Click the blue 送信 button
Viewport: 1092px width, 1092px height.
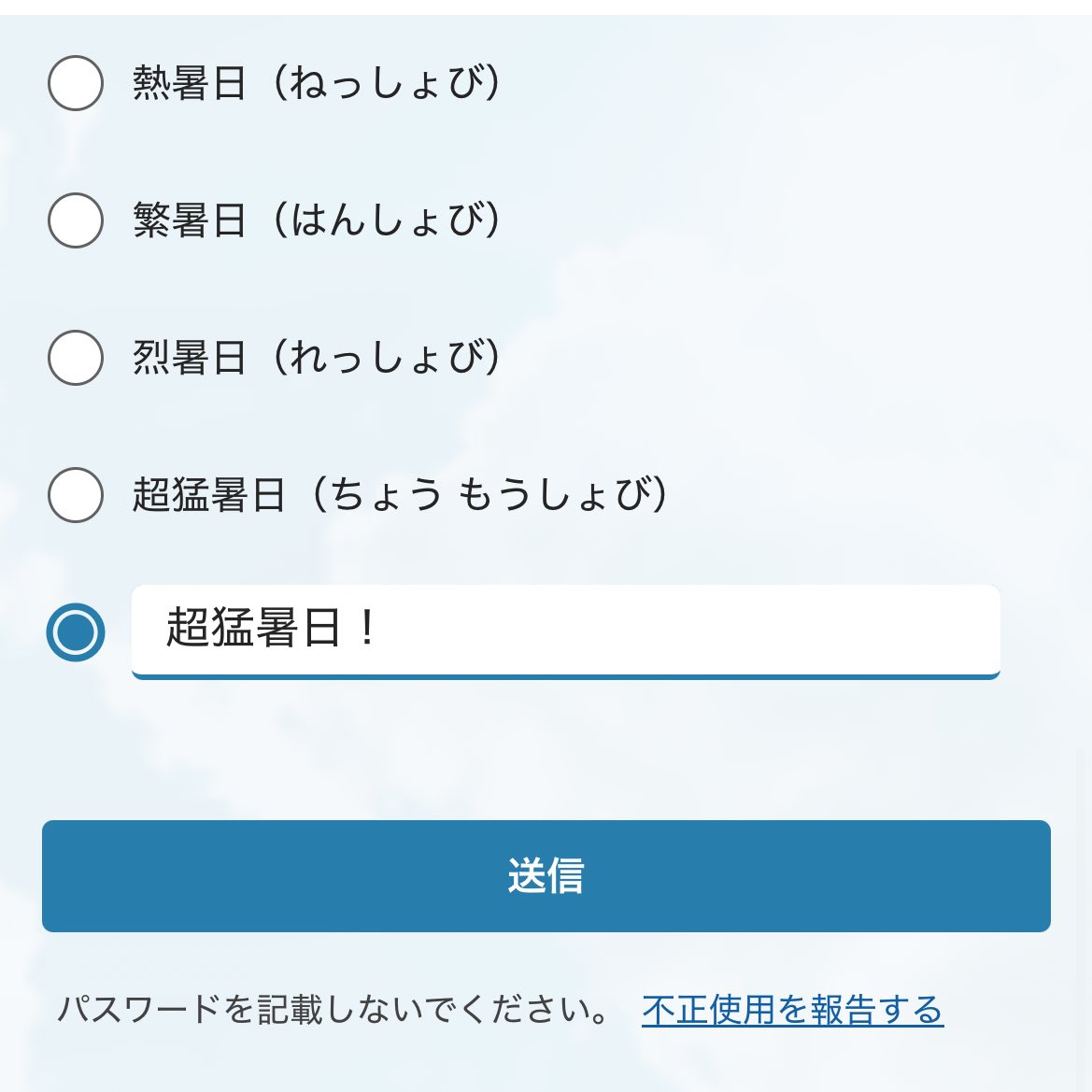pos(546,876)
